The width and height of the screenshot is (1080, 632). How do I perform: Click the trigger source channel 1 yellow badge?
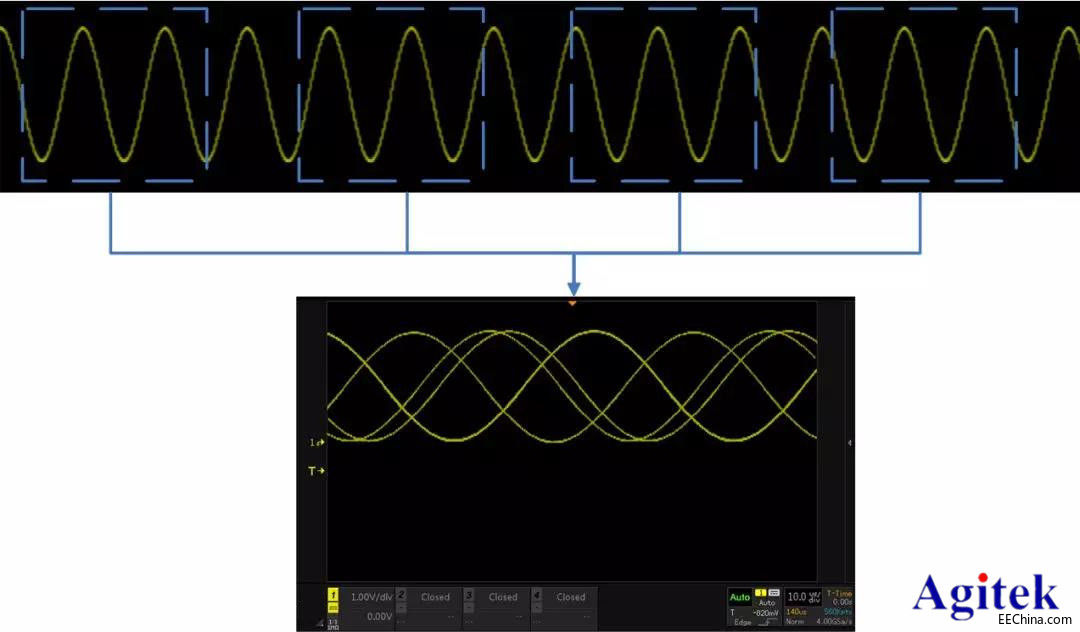click(760, 593)
